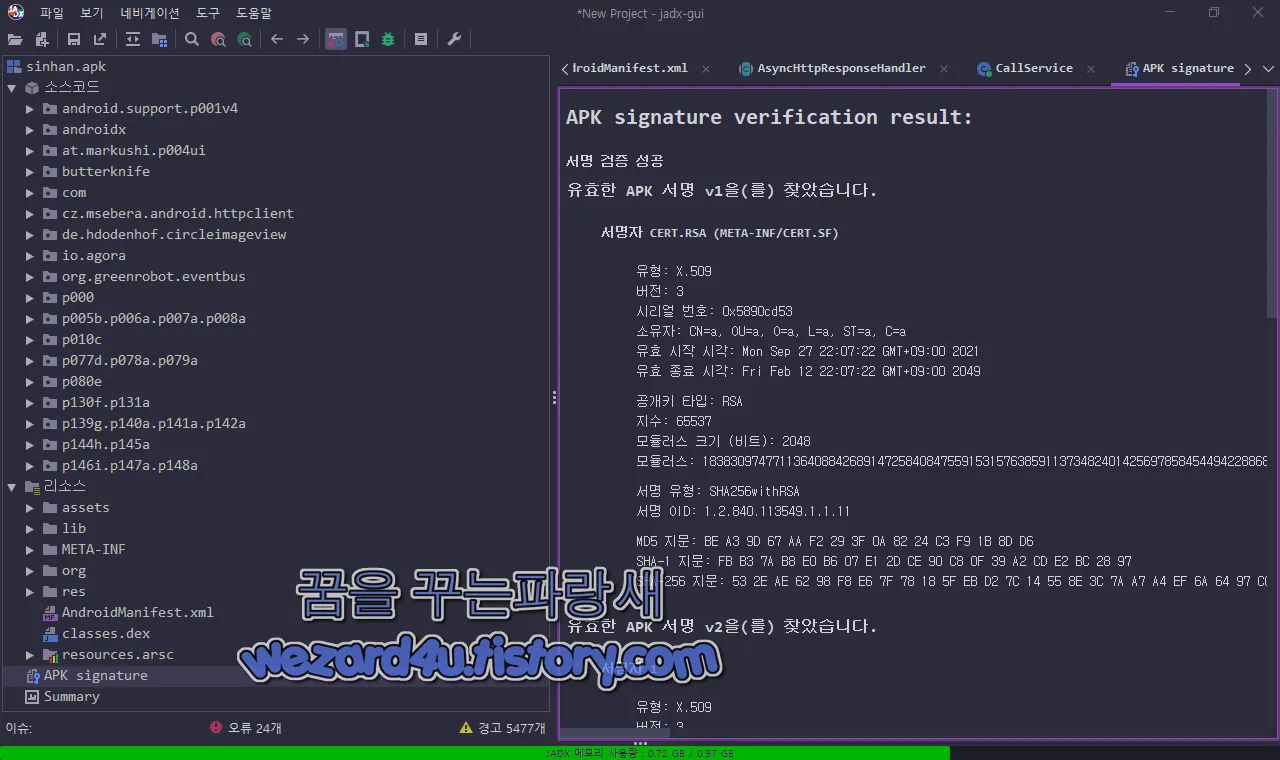1280x760 pixels.
Task: Click the Add files icon
Action: point(42,40)
